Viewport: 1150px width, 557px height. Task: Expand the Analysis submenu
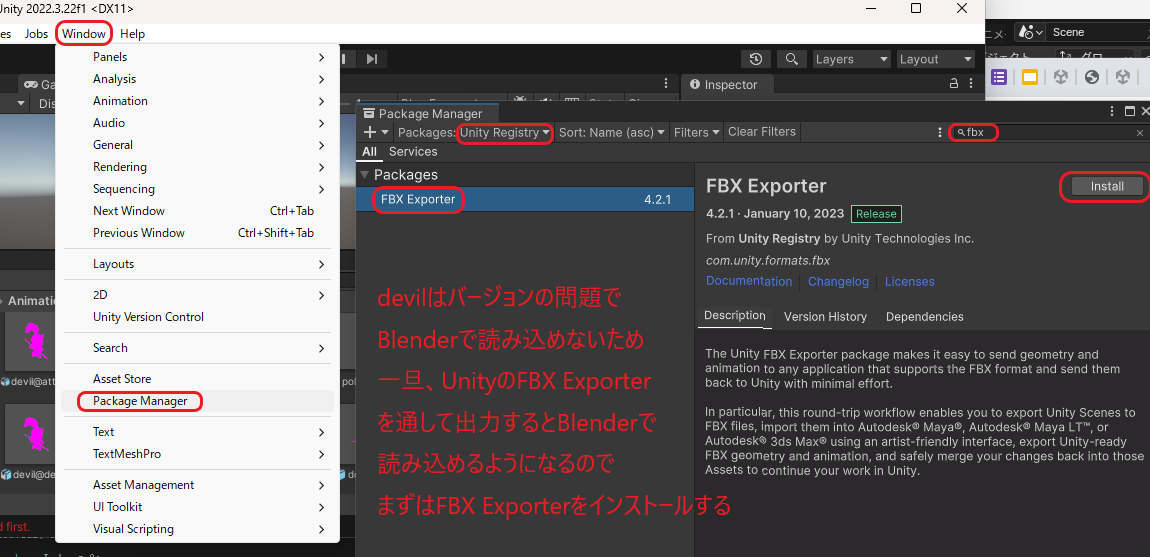point(198,79)
